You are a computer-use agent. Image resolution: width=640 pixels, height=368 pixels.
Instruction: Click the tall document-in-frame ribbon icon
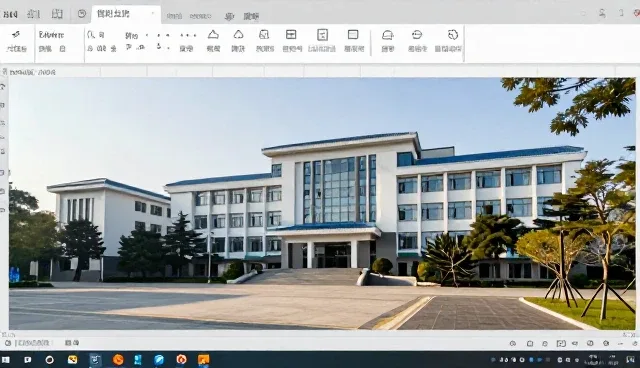click(322, 35)
